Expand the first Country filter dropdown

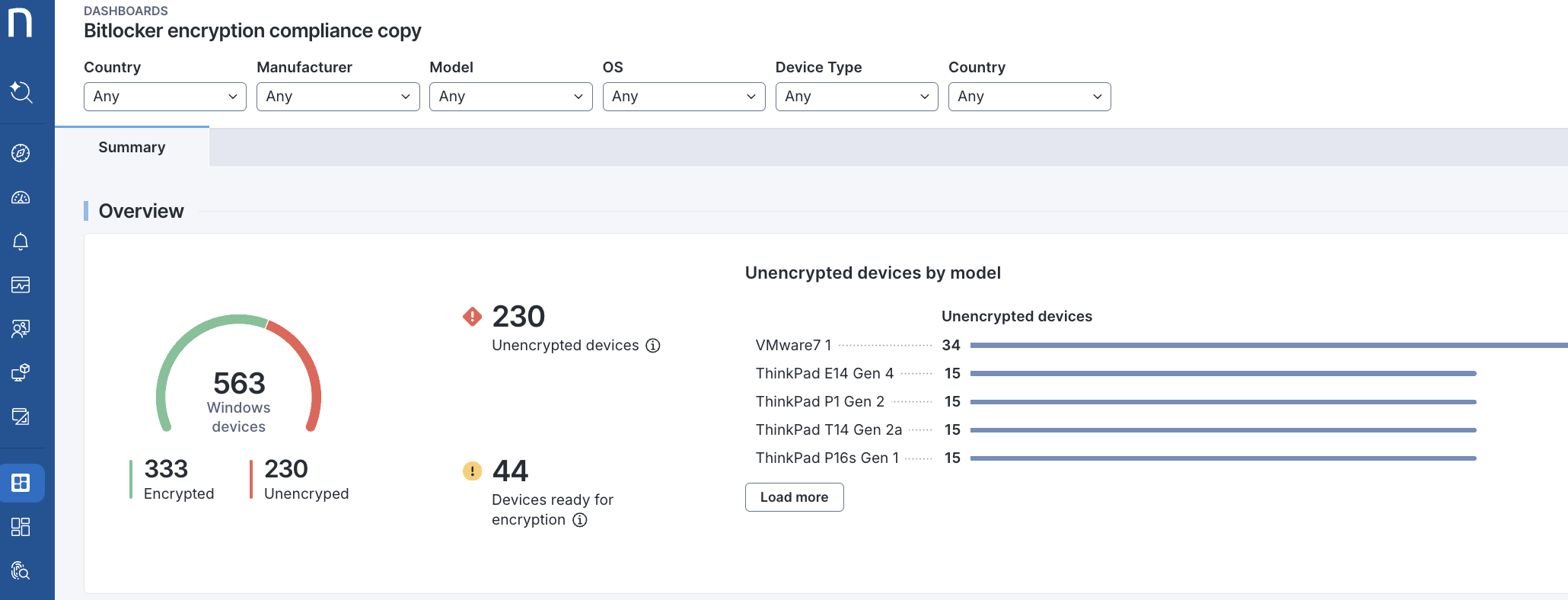(x=164, y=97)
